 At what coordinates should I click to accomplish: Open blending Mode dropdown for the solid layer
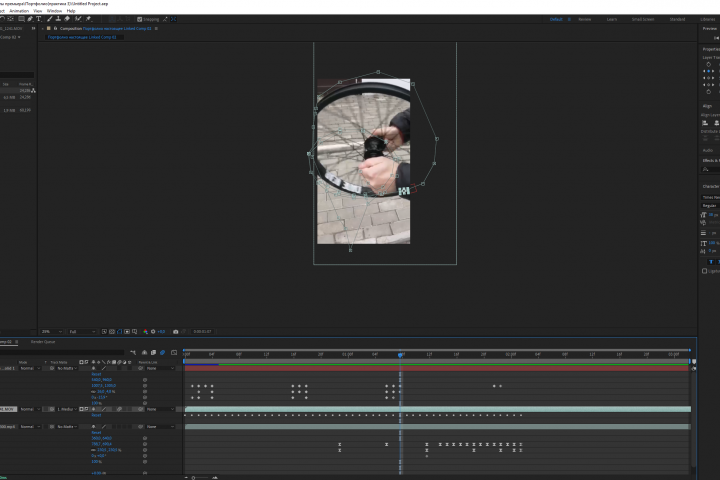(x=29, y=368)
